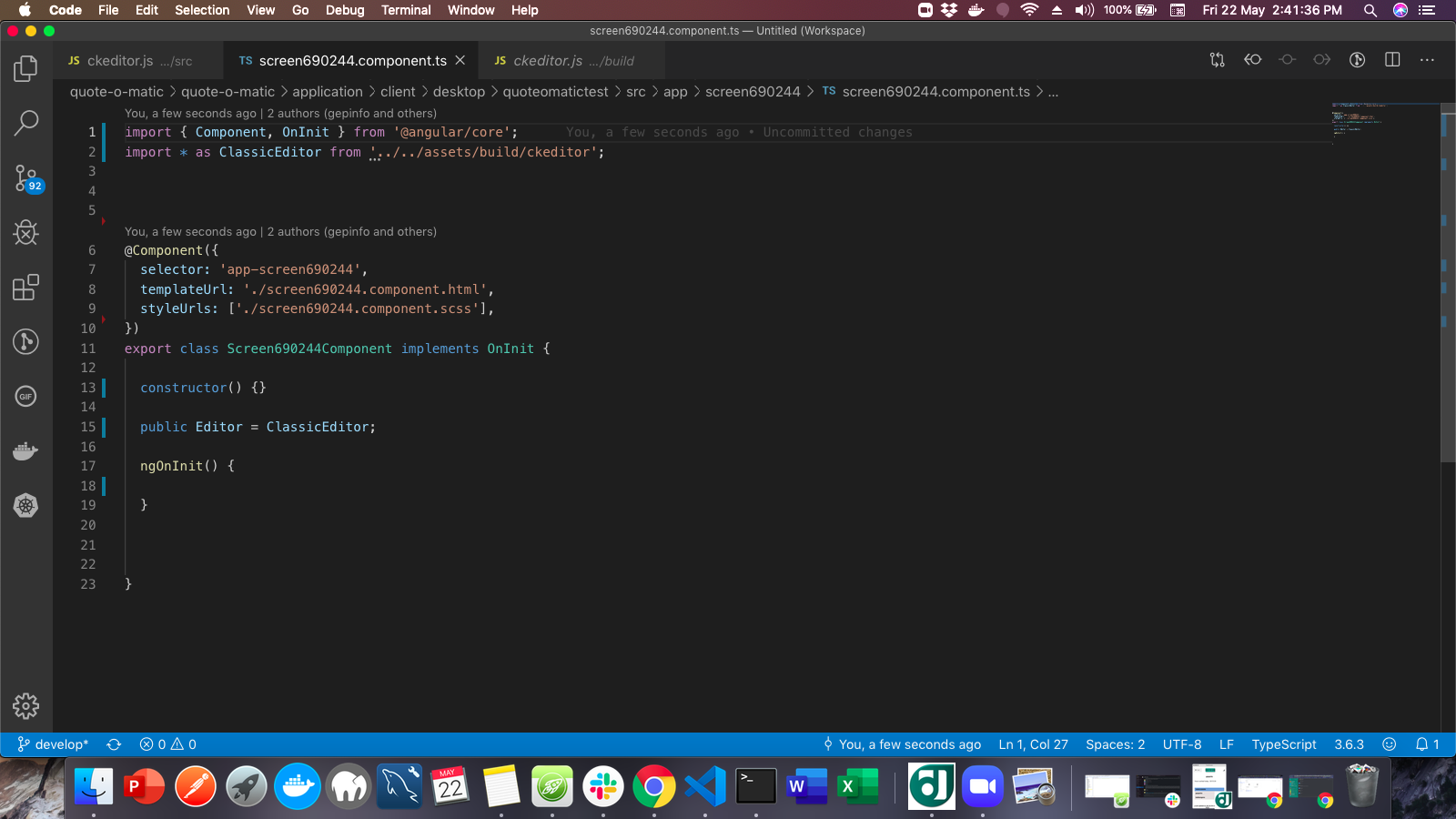Change end of line sequence LF
Viewport: 1456px width, 819px height.
pos(1227,744)
